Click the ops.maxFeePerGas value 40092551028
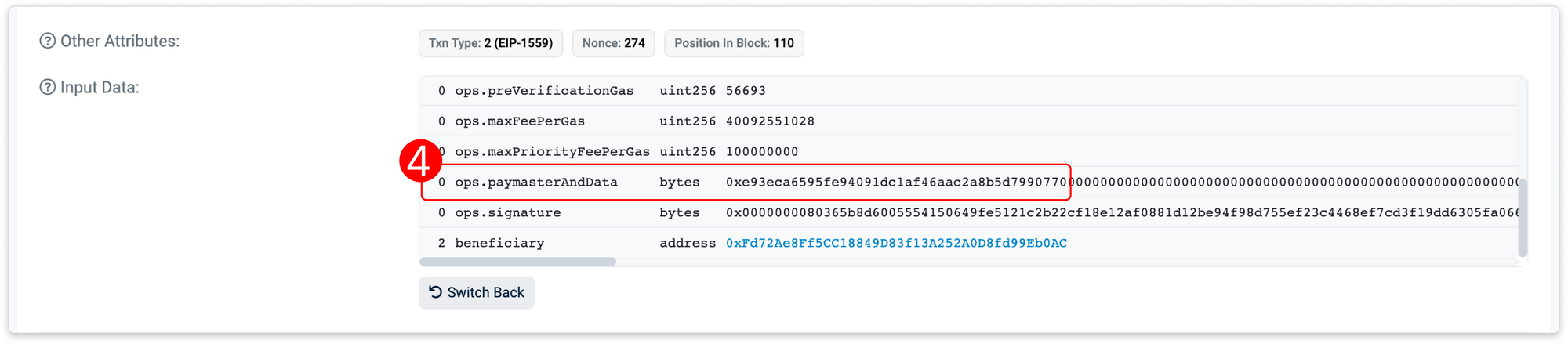 click(770, 121)
